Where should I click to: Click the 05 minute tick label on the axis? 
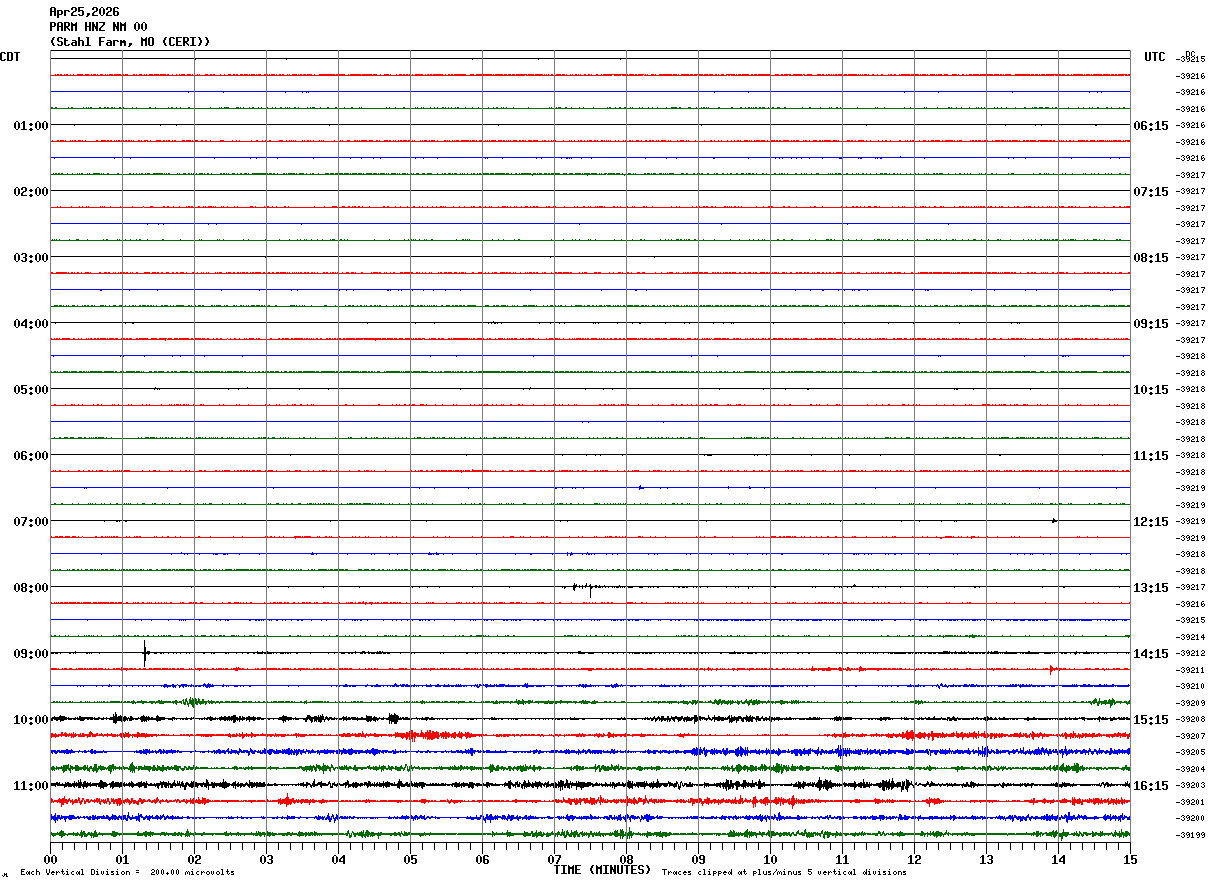(x=410, y=859)
